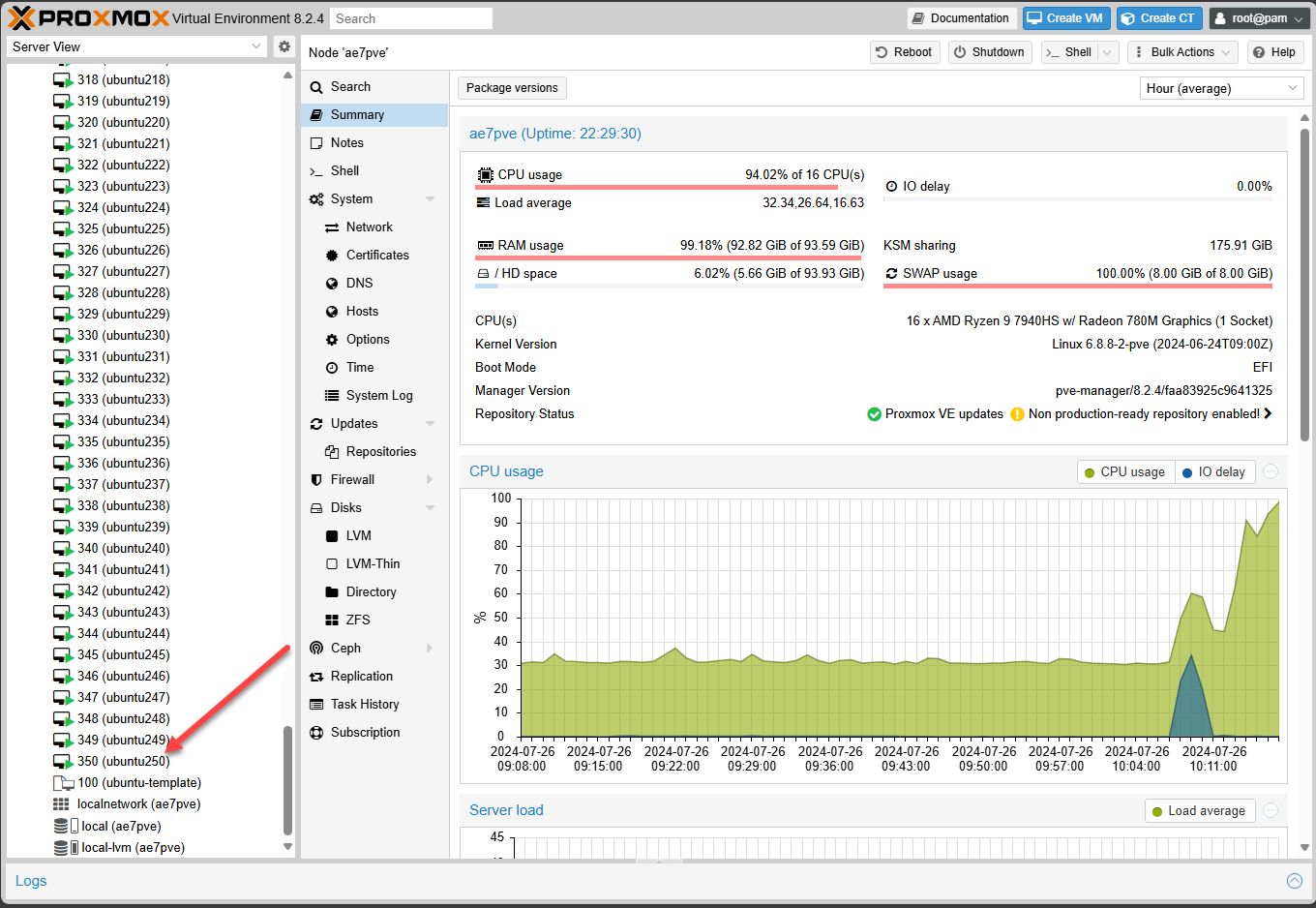Open Shell in the node menu
This screenshot has height=908, width=1316.
pos(374,171)
